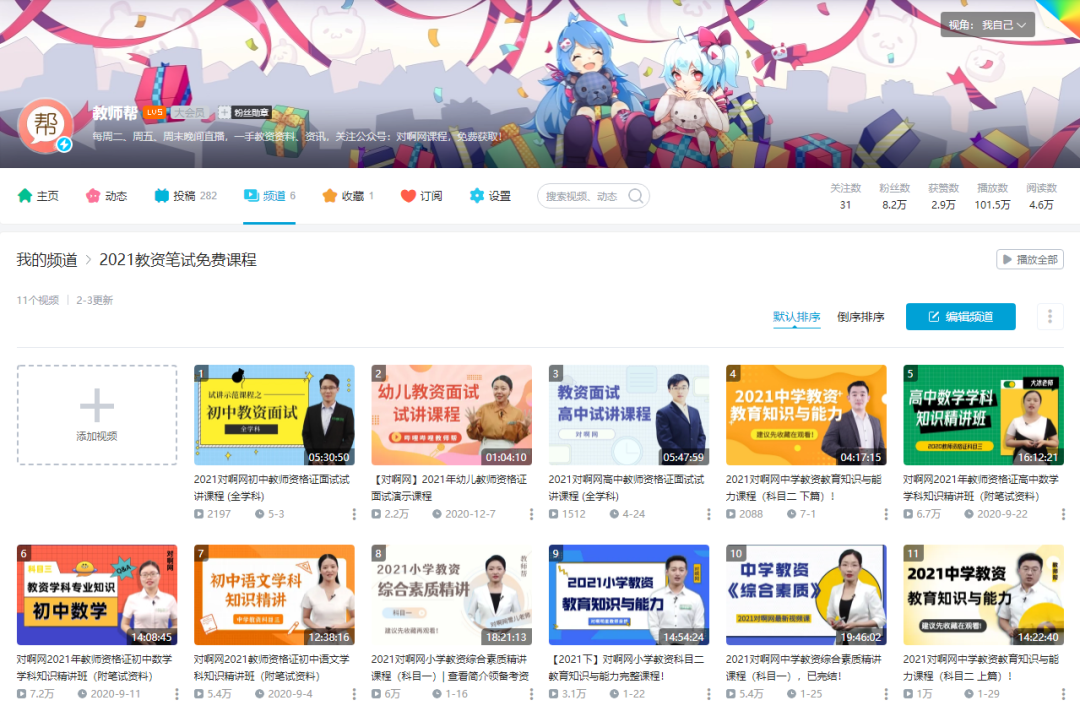Open more options menu for video 5
This screenshot has height=722, width=1080.
(x=1062, y=514)
